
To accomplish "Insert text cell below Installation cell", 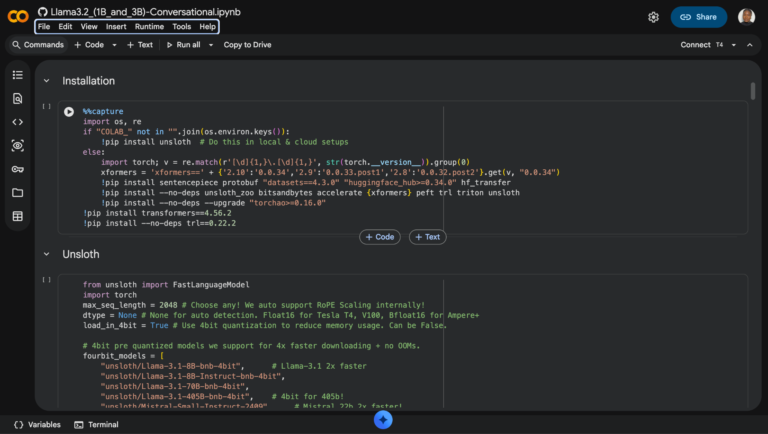I will 428,237.
